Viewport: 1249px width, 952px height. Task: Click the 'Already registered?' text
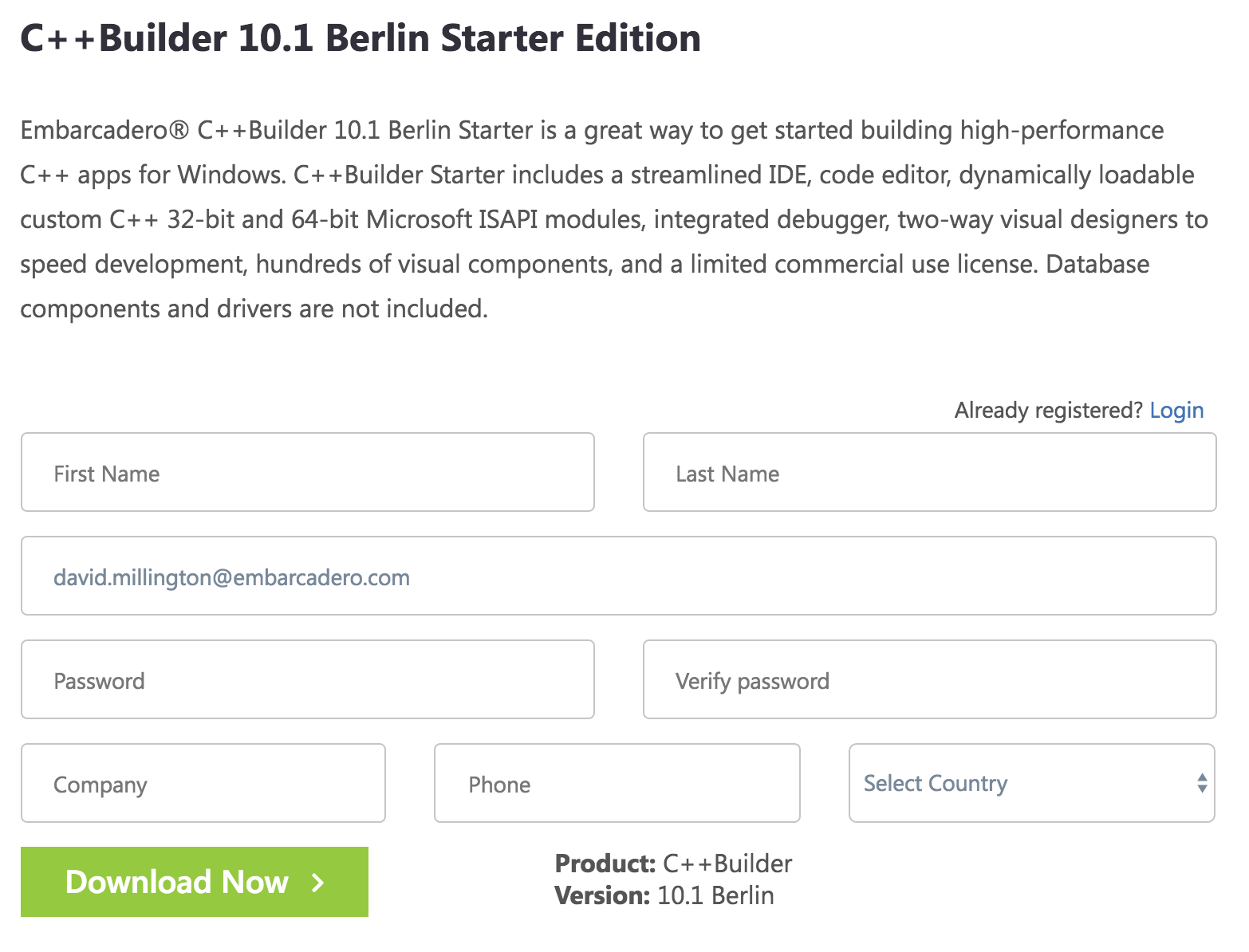pos(1049,410)
